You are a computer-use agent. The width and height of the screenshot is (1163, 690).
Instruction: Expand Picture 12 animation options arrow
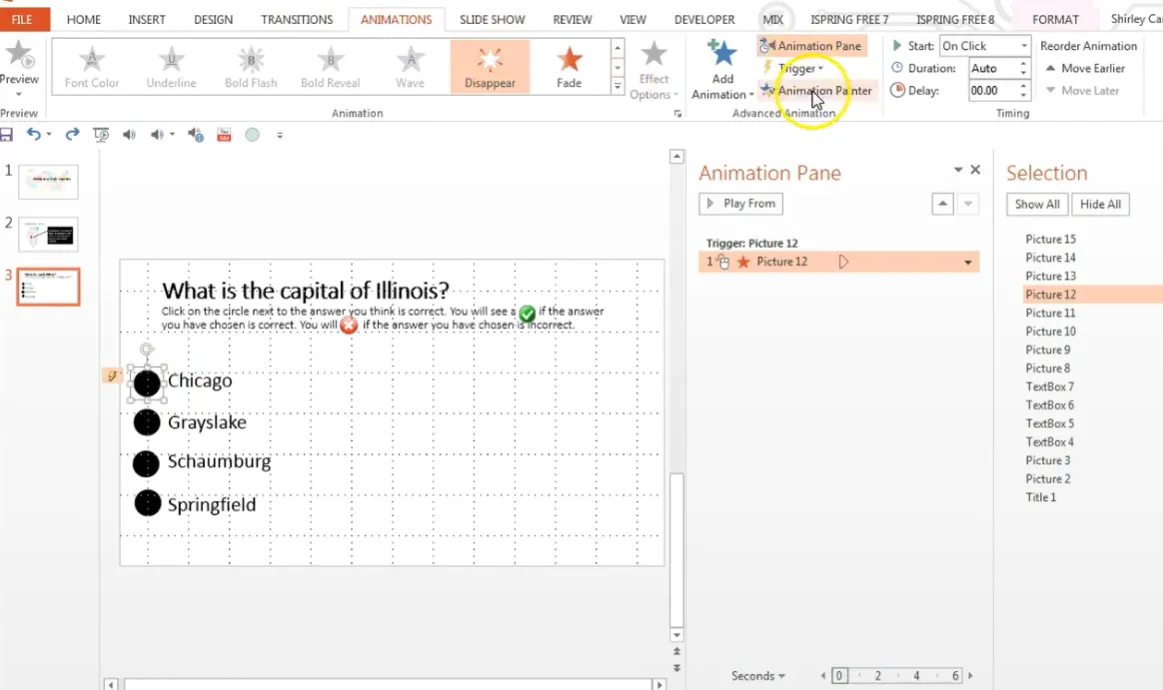coord(967,263)
